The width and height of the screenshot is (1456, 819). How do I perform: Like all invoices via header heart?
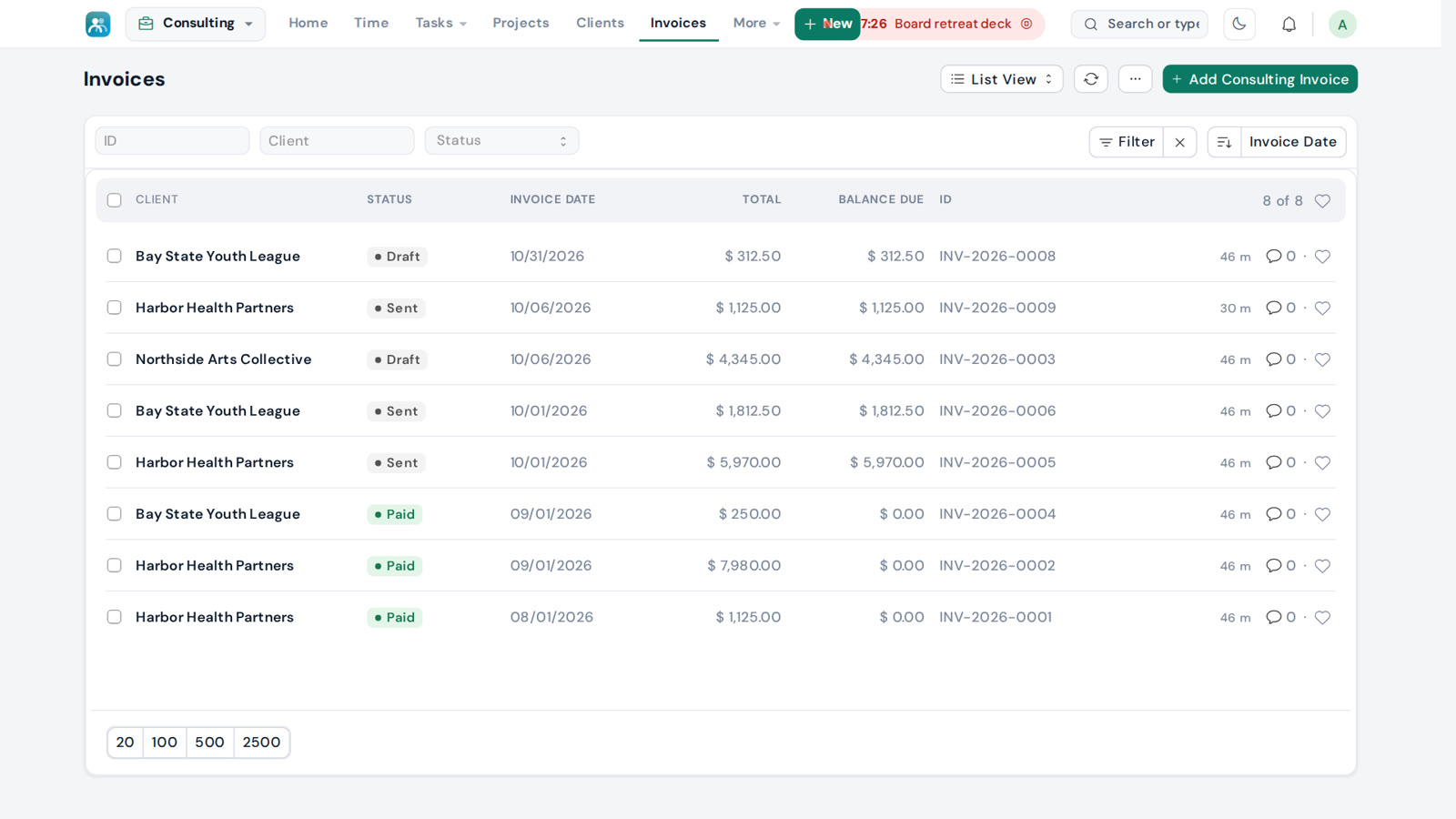(x=1322, y=201)
